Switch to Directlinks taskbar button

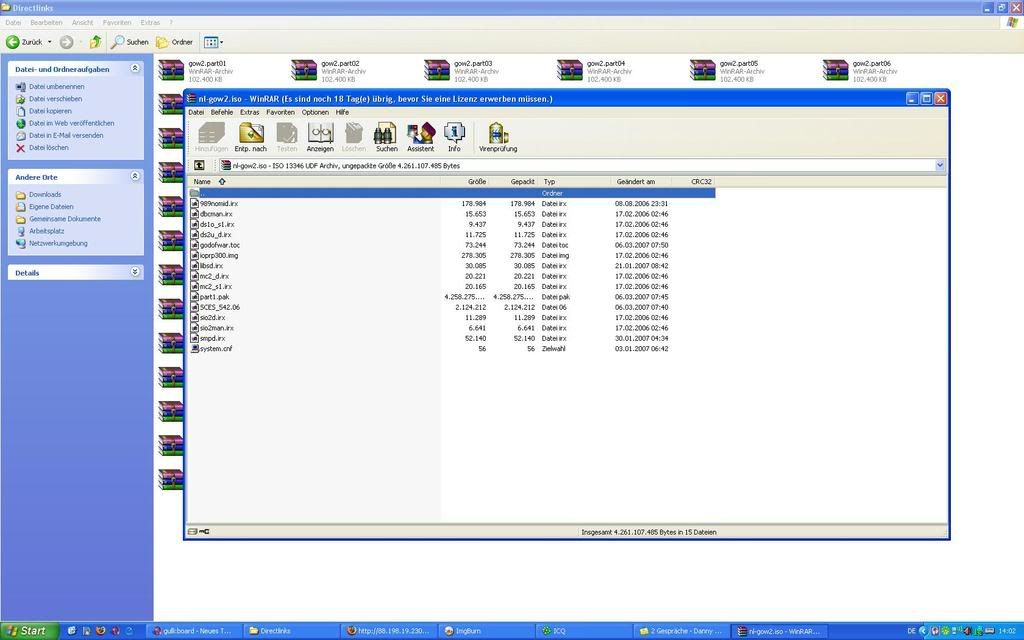point(291,631)
